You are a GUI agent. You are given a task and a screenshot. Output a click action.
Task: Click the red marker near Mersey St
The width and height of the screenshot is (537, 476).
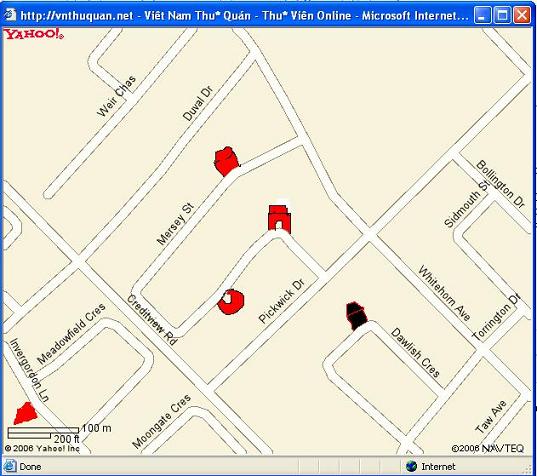[x=226, y=161]
